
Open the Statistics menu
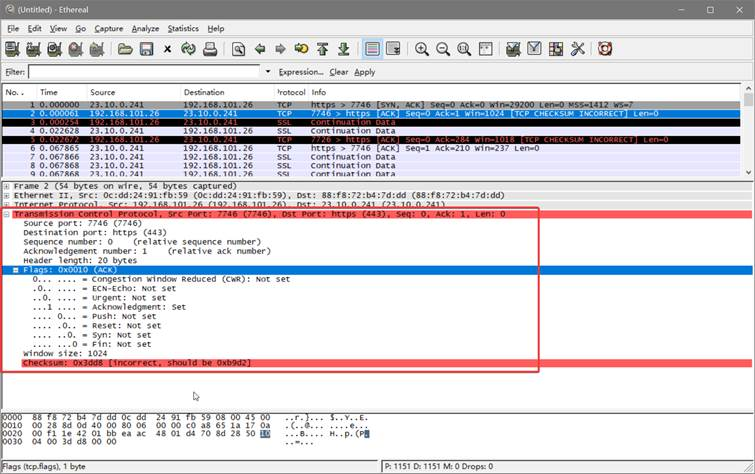pos(183,28)
